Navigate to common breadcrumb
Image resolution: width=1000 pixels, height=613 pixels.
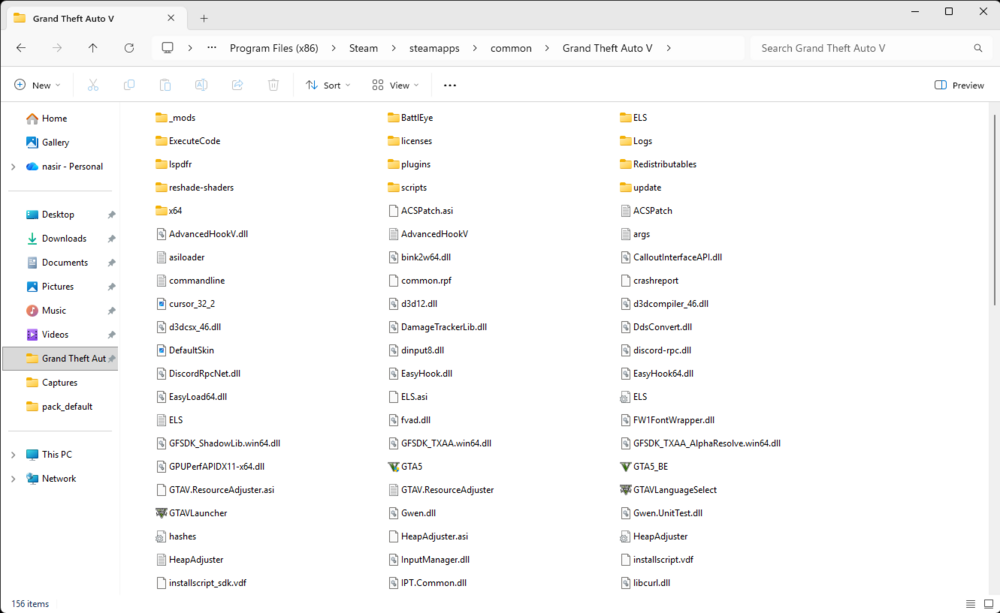(x=511, y=48)
